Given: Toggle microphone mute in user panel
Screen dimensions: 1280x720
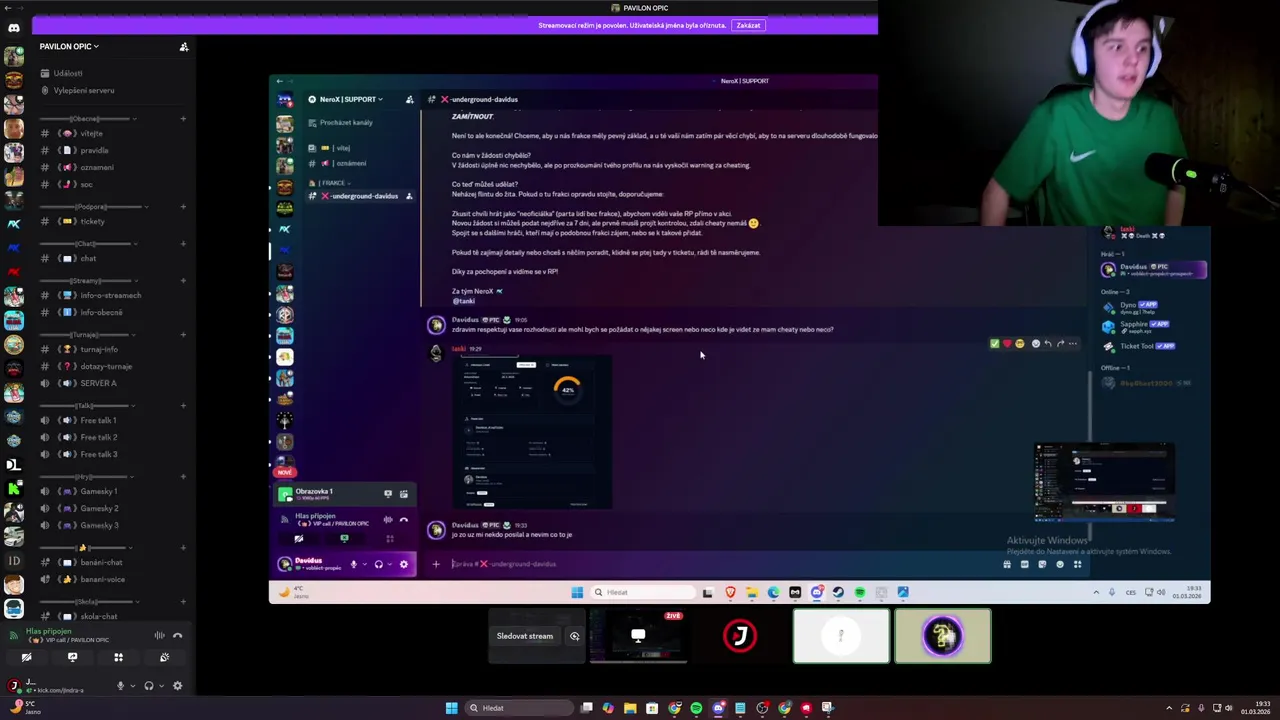Looking at the screenshot, I should click(120, 686).
